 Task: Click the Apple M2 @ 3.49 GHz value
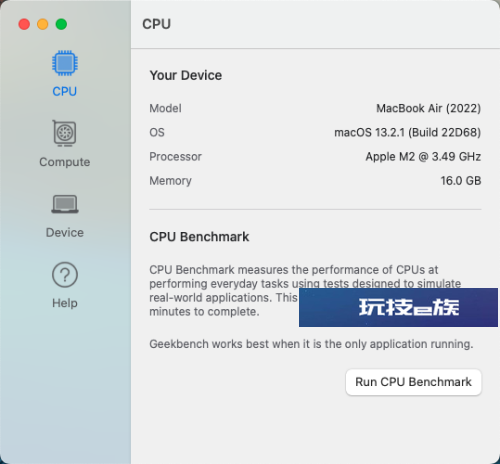(x=423, y=157)
